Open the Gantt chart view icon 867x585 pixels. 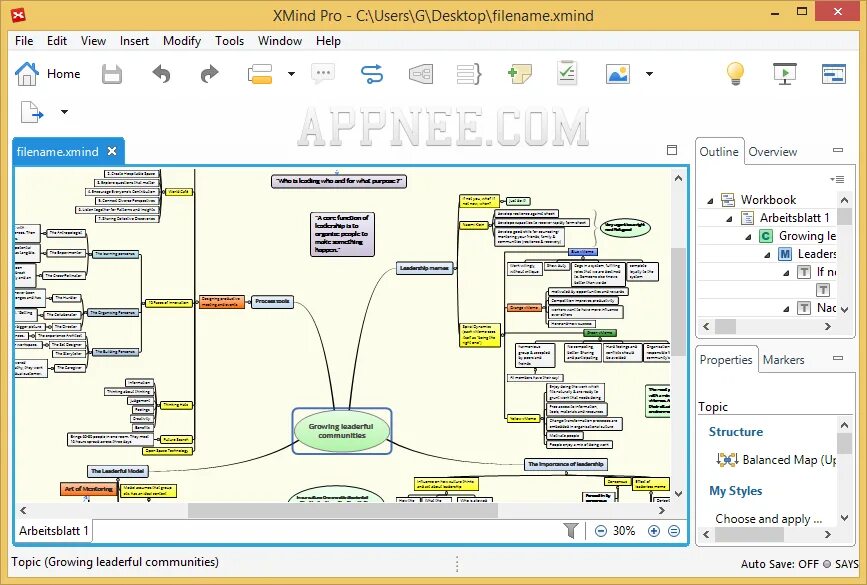coord(834,74)
